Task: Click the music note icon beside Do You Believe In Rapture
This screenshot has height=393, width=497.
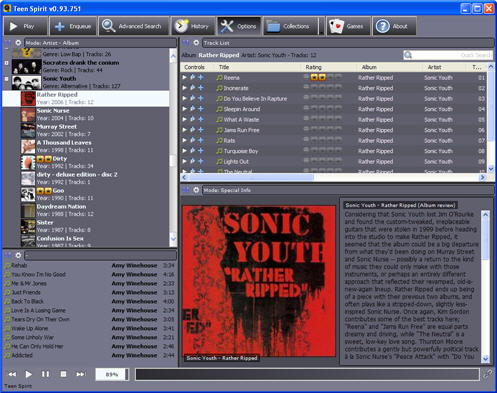Action: coord(219,98)
